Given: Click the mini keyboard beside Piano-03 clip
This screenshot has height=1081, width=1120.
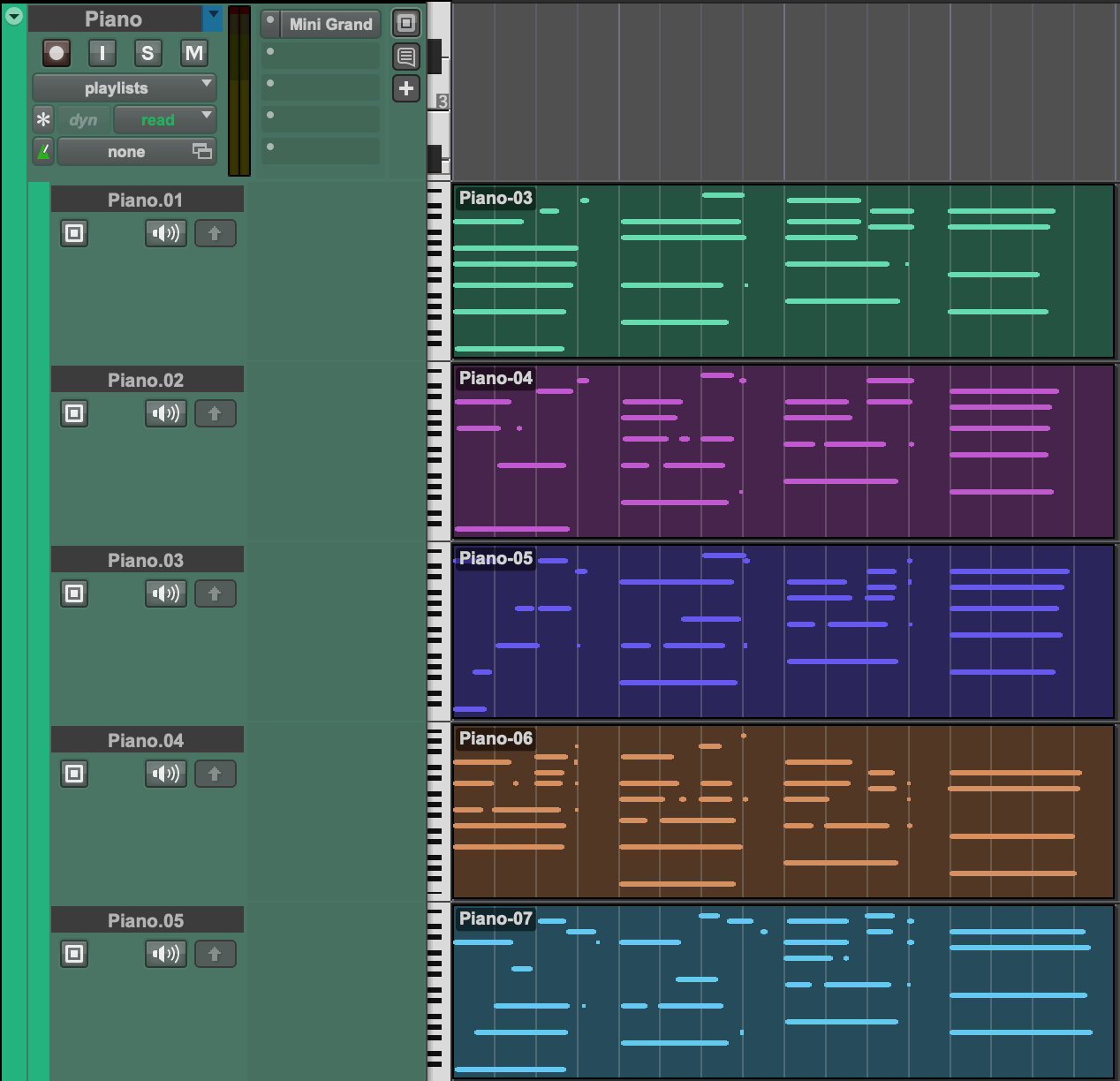Looking at the screenshot, I should 439,271.
